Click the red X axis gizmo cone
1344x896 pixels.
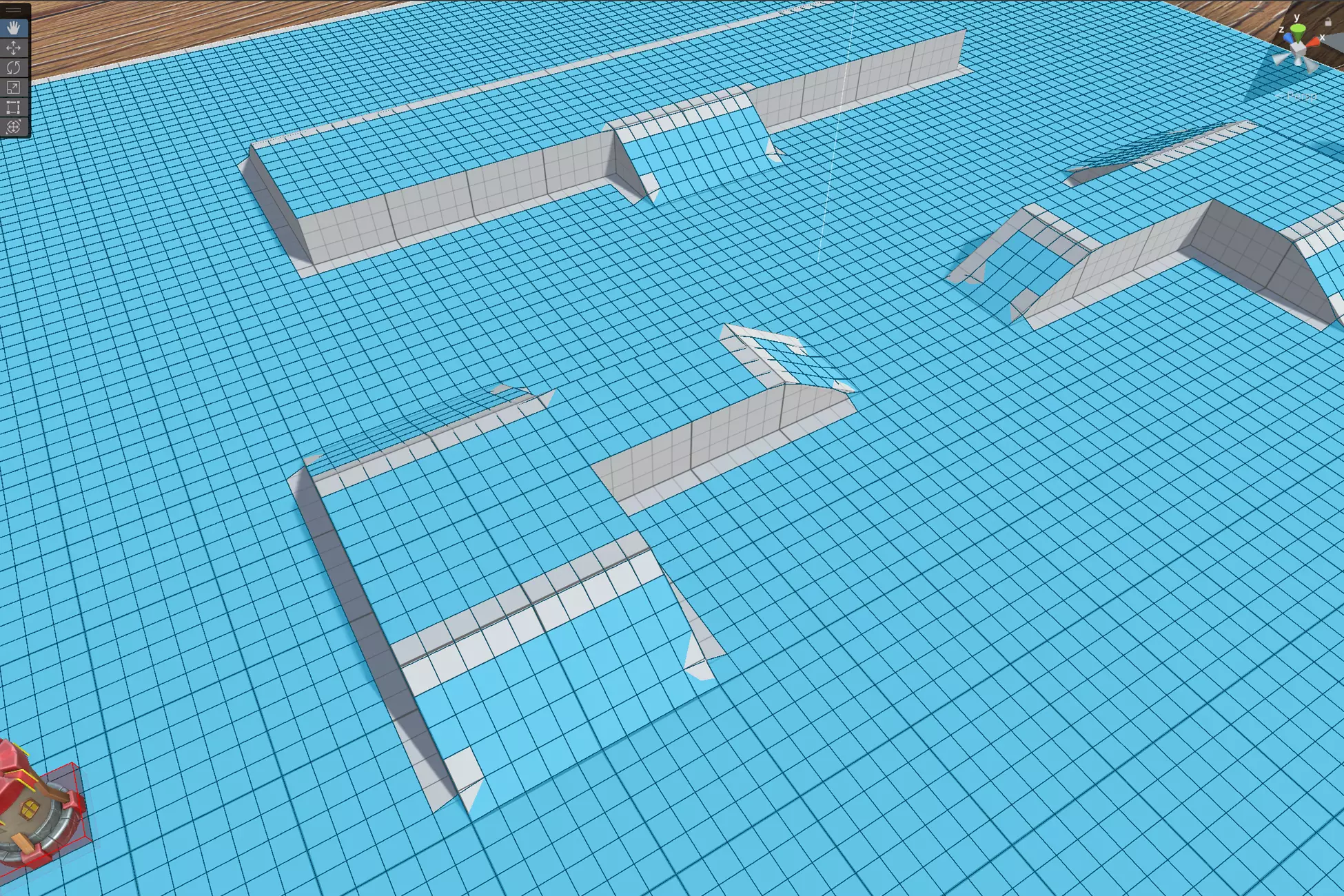(x=1314, y=42)
